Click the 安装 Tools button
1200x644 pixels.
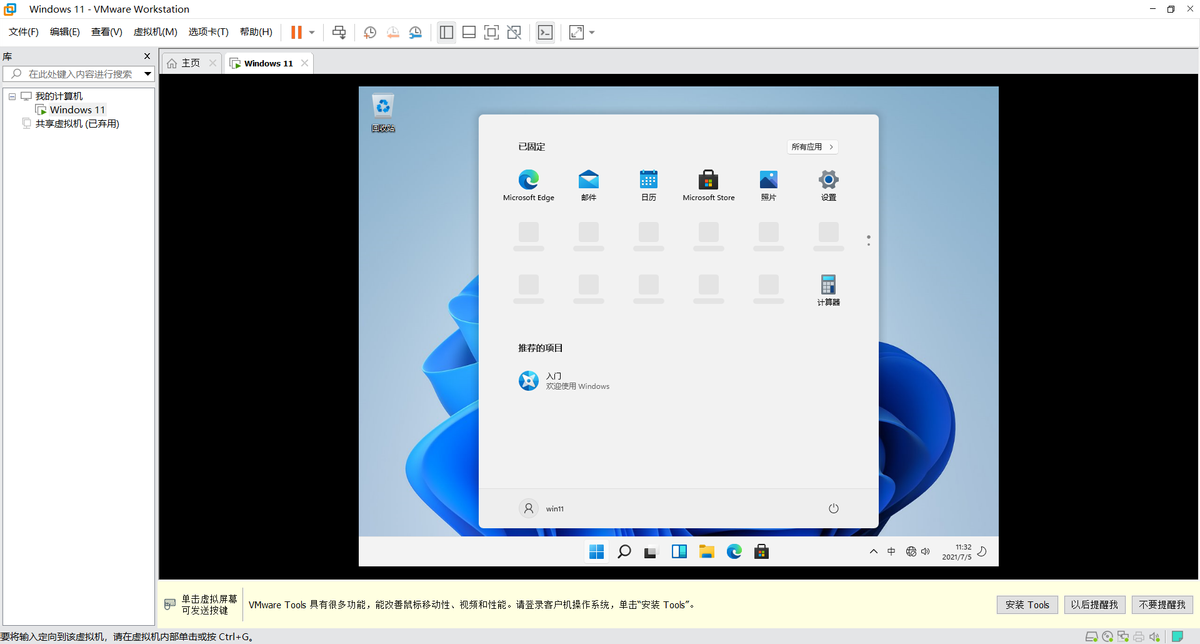[x=1028, y=605]
